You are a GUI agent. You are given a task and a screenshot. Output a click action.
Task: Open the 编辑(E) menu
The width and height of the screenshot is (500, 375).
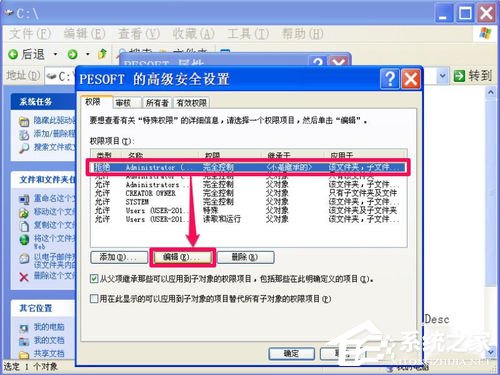[84, 34]
